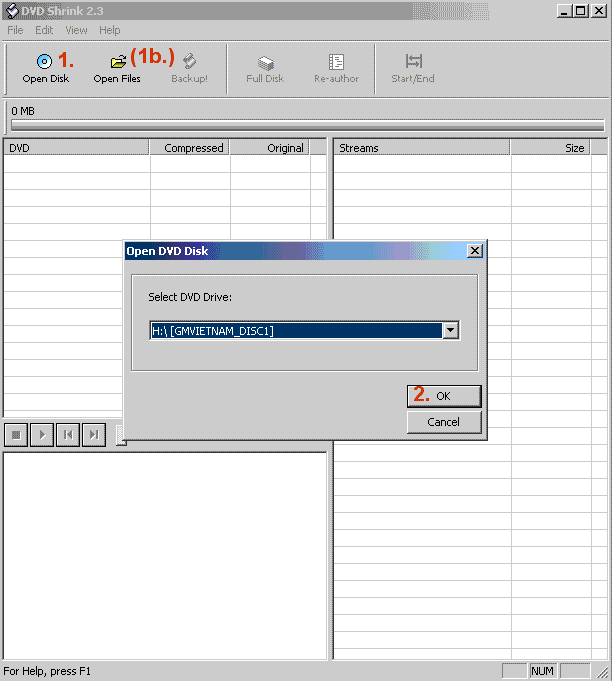Open the Help menu
The width and height of the screenshot is (612, 681).
coord(109,30)
